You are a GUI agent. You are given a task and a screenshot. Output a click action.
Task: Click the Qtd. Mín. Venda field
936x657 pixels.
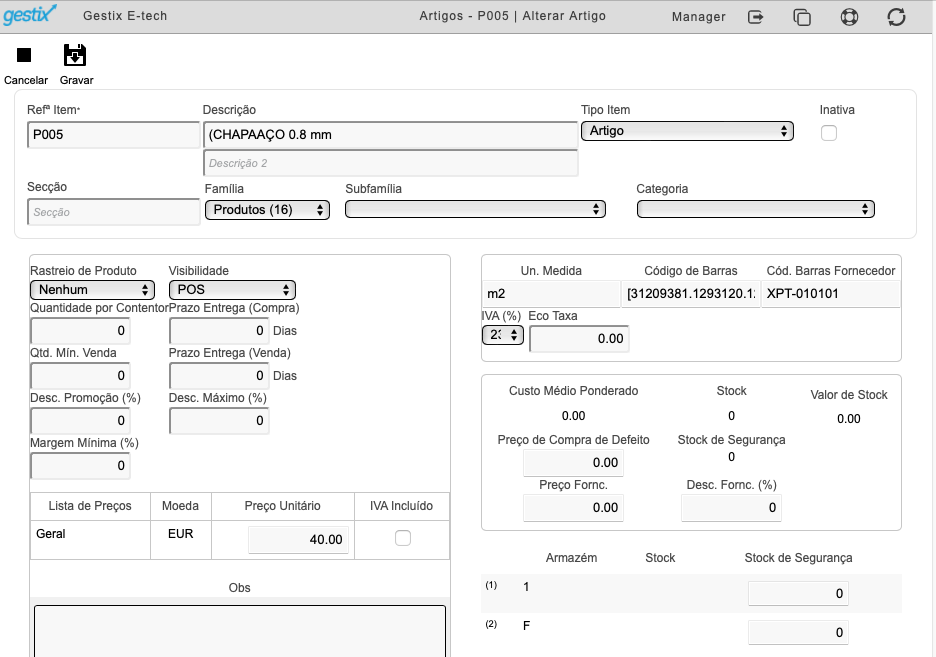click(x=80, y=375)
